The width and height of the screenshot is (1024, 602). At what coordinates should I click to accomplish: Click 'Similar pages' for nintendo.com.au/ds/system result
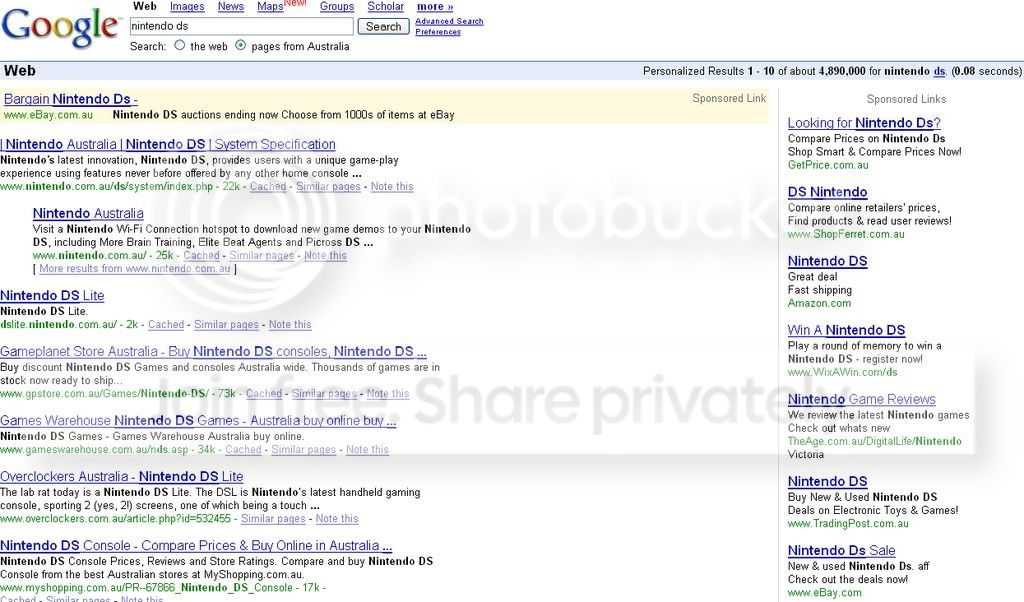pyautogui.click(x=328, y=186)
